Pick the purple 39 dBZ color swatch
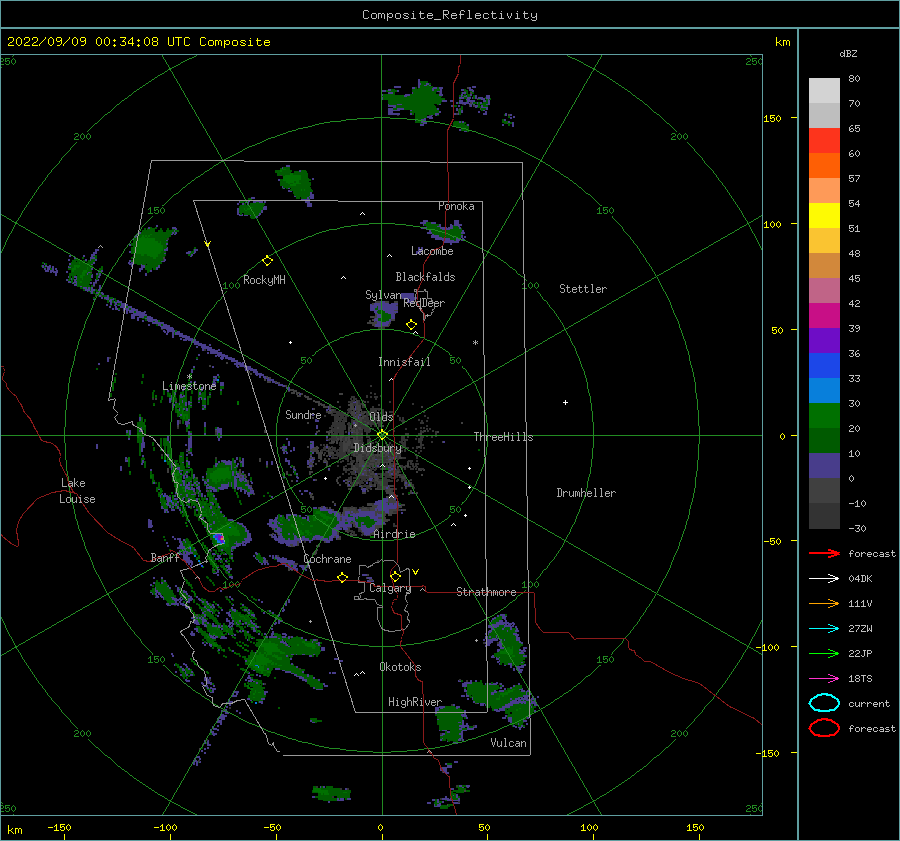Viewport: 900px width, 841px height. 824,340
